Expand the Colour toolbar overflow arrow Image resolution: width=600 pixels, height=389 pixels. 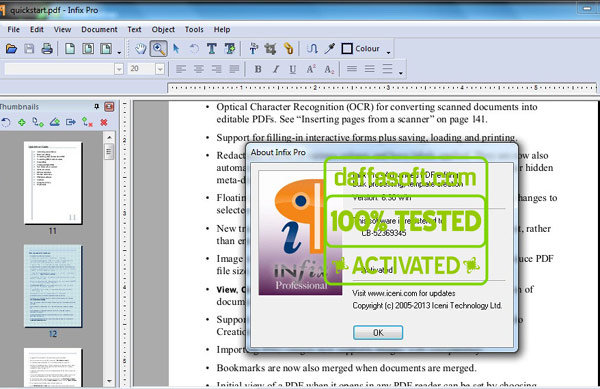click(389, 52)
